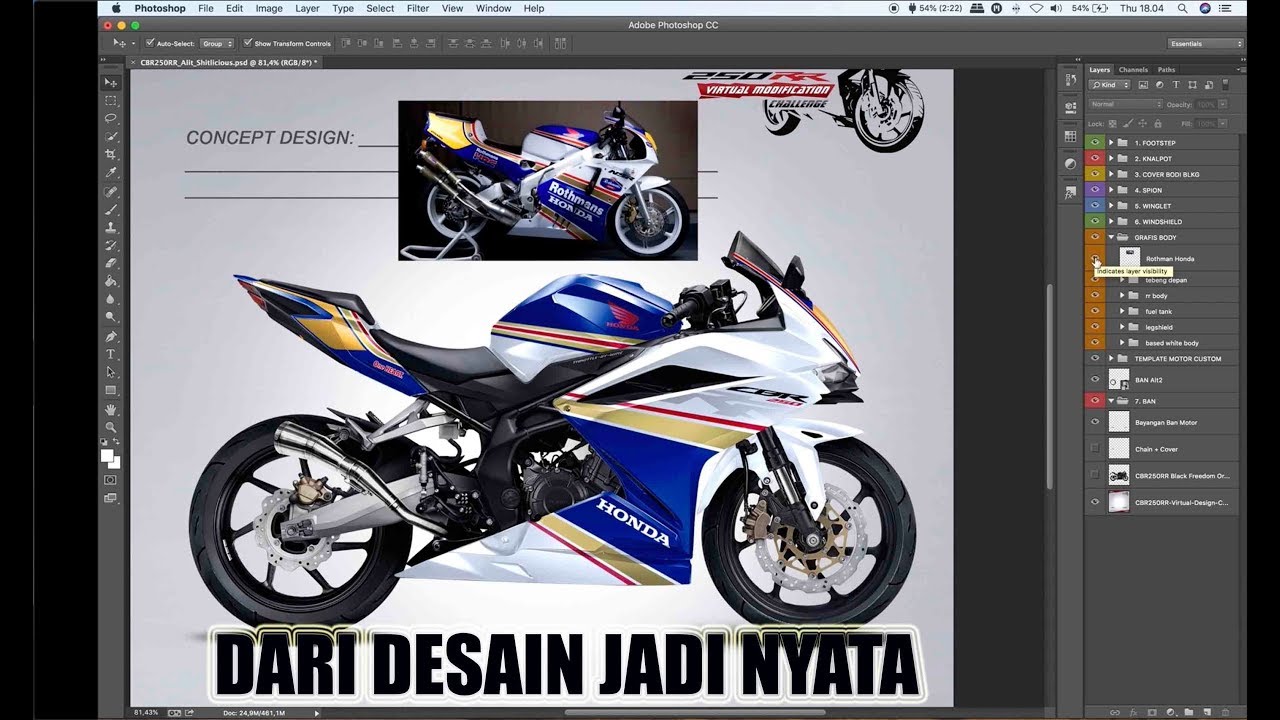Select the Eyedropper tool
1280x720 pixels.
tap(111, 172)
